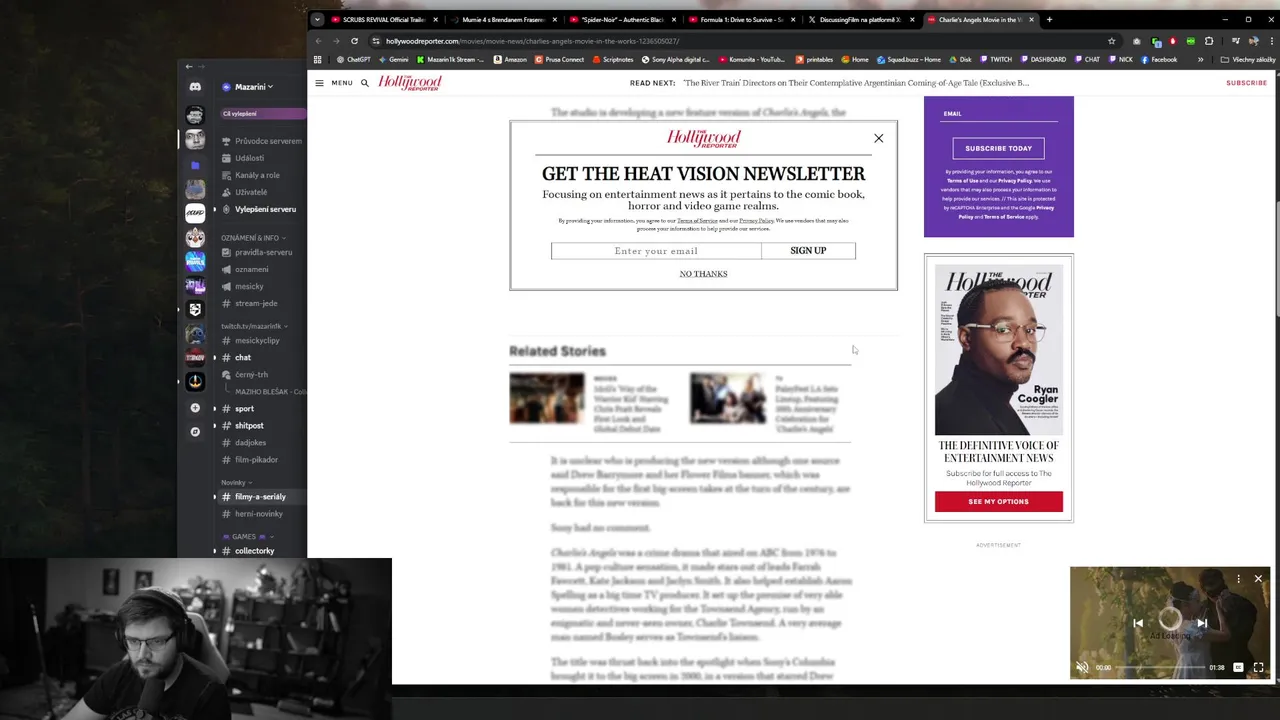Open the River Train READ NEXT headline
Viewport: 1280px width, 720px height.
[856, 83]
